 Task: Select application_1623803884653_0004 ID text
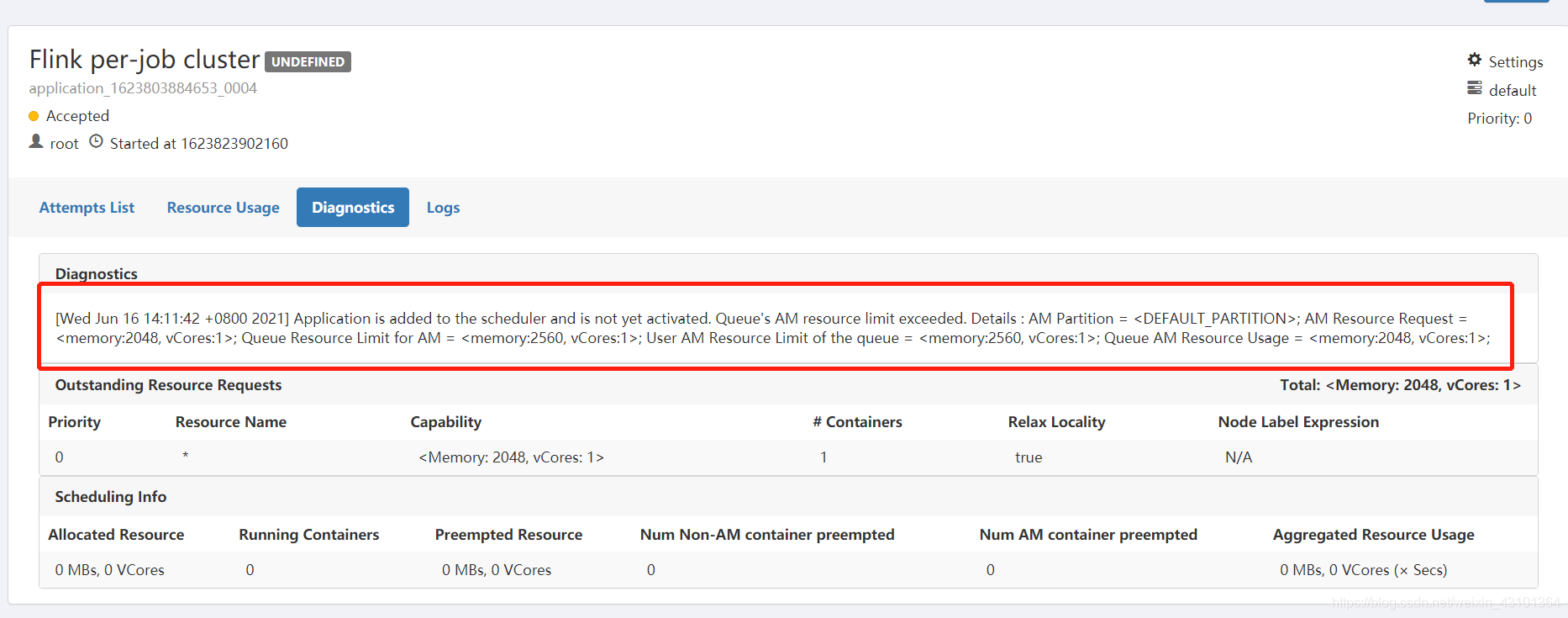coord(143,87)
